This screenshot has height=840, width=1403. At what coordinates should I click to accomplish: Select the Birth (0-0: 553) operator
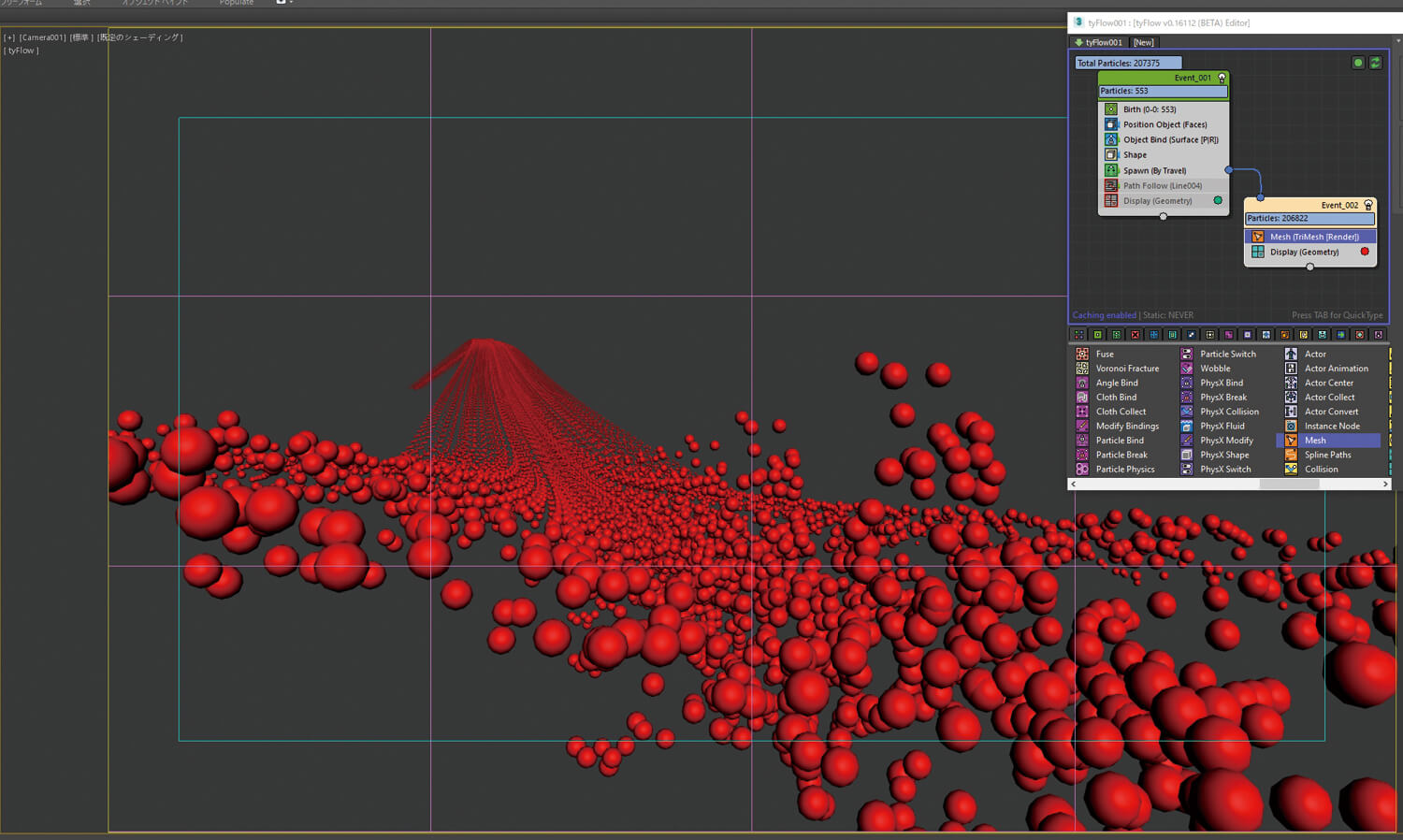point(1164,109)
